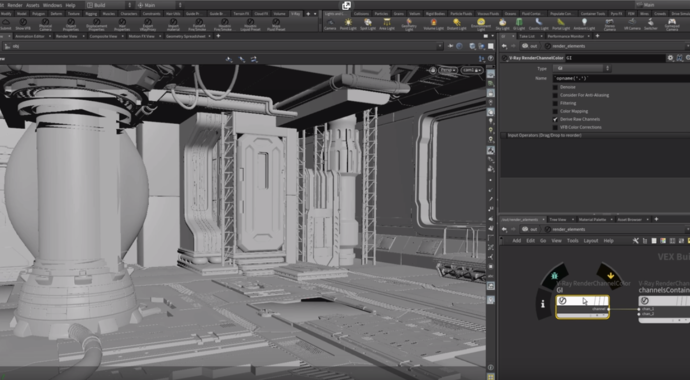690x380 pixels.
Task: Click the Switcher shelf tool
Action: [650, 24]
